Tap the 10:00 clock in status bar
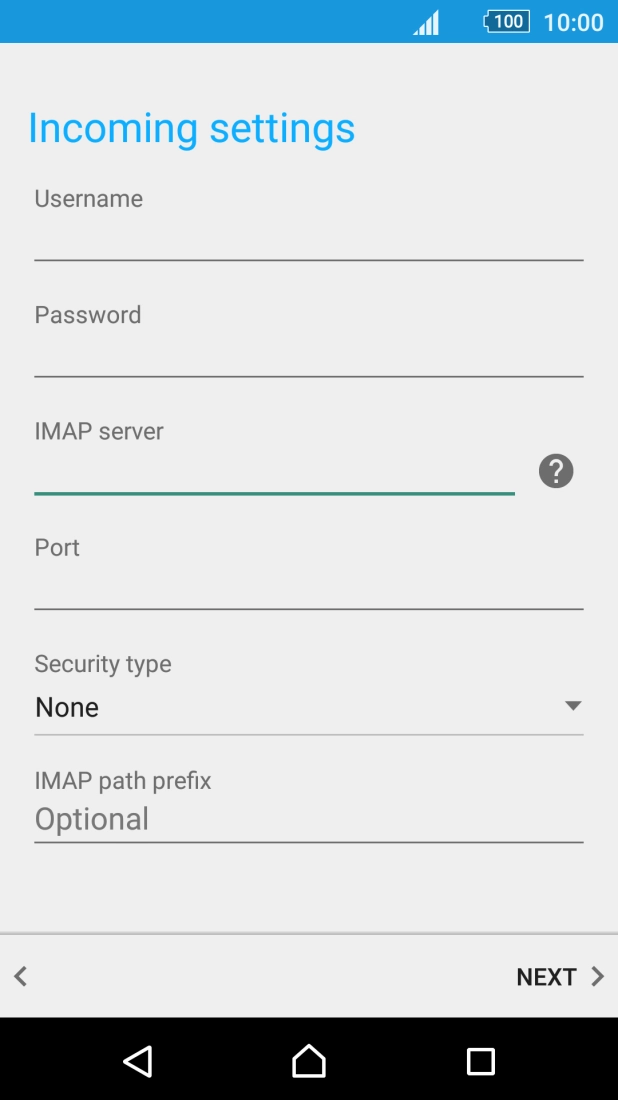The width and height of the screenshot is (618, 1100). 573,22
